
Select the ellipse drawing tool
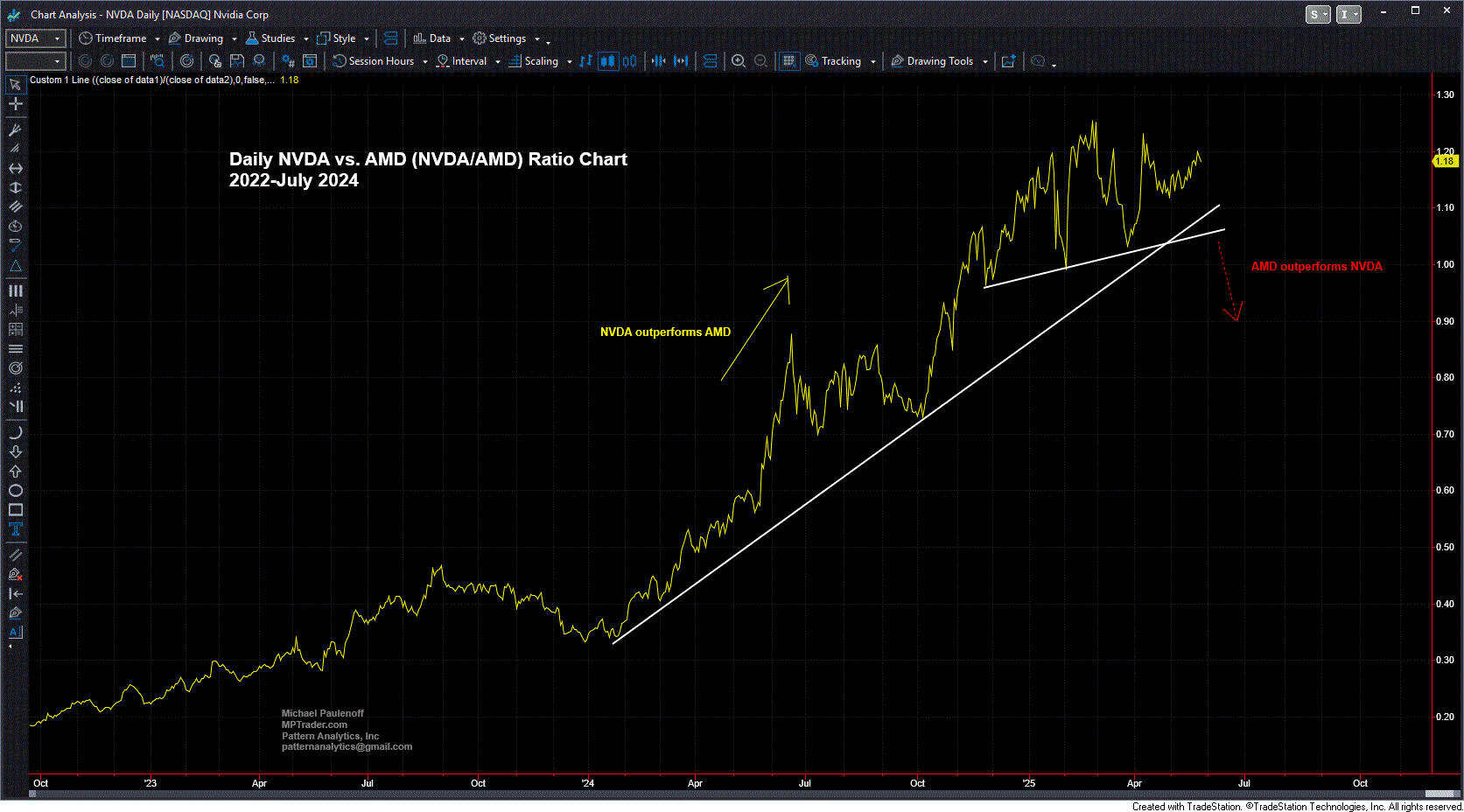15,491
